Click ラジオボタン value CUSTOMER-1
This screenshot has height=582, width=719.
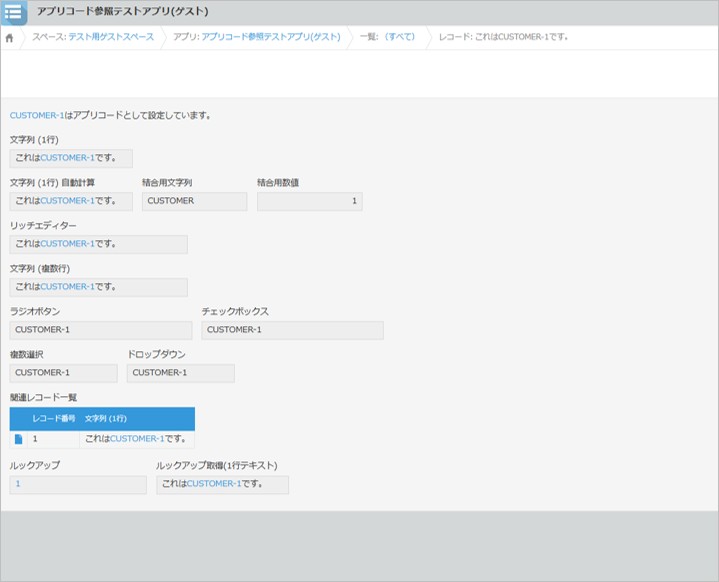coord(101,330)
